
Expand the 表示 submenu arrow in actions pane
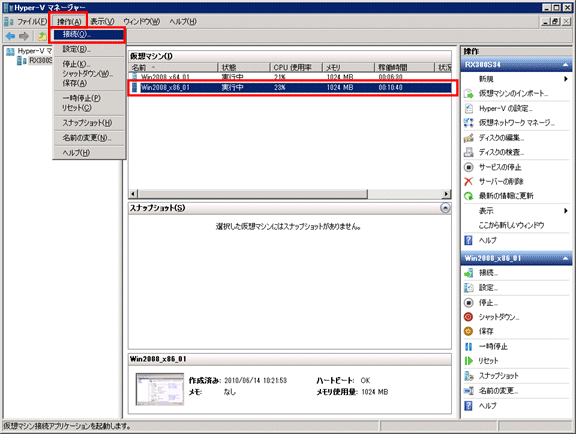click(566, 211)
